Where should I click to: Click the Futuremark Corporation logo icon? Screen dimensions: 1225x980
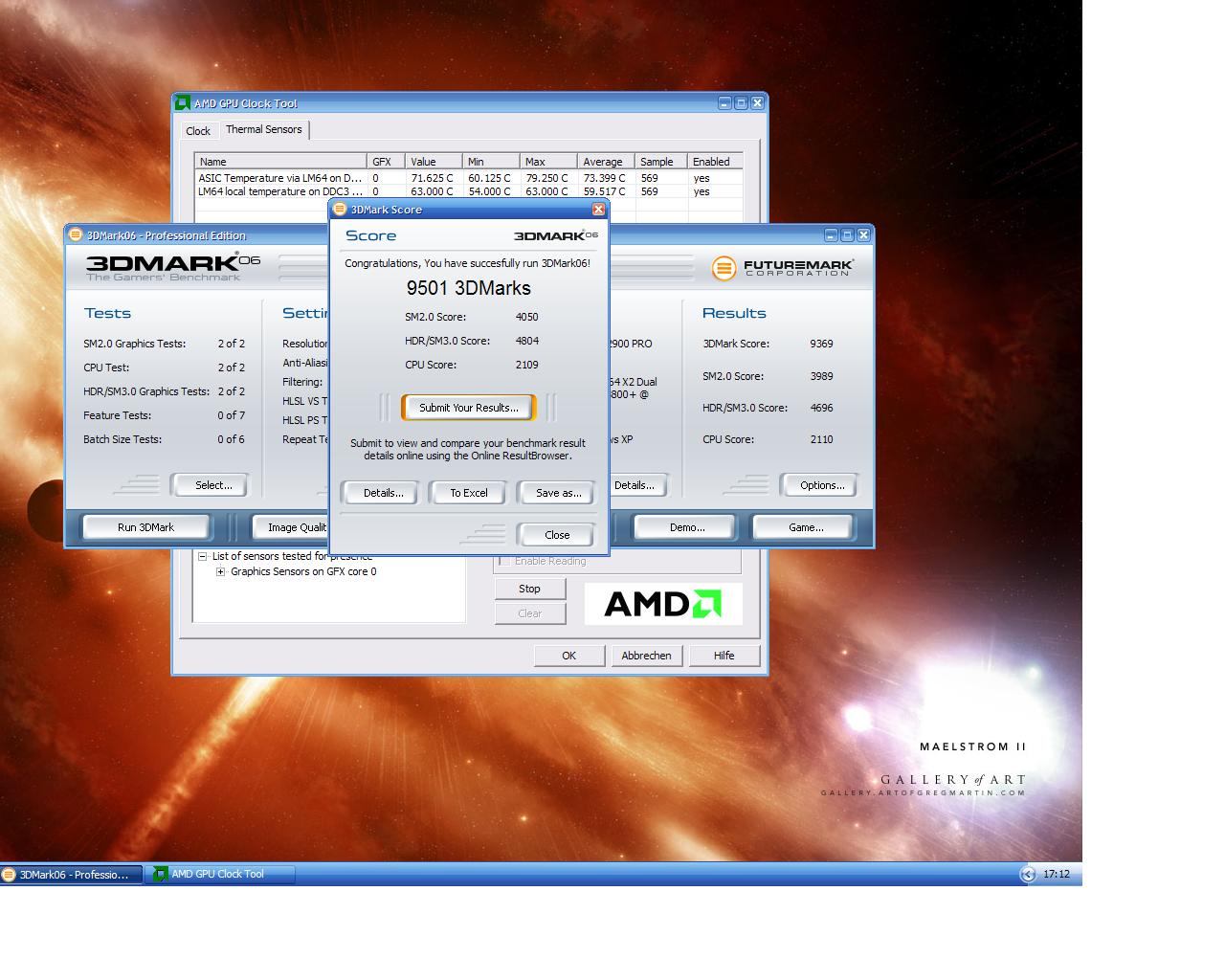pos(724,269)
